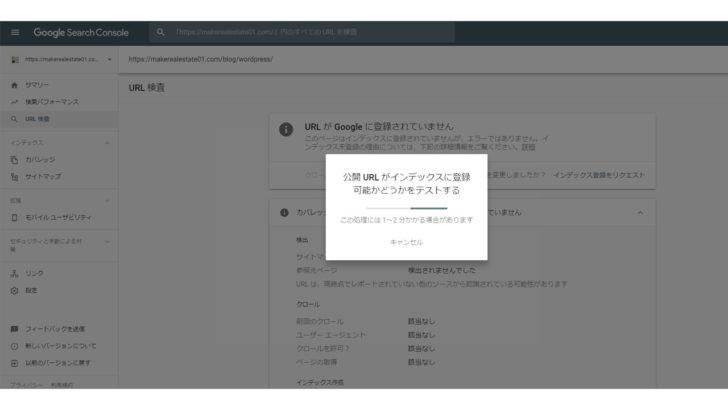The image size is (728, 410).
Task: Open 設定 in the sidebar
Action: 31,291
